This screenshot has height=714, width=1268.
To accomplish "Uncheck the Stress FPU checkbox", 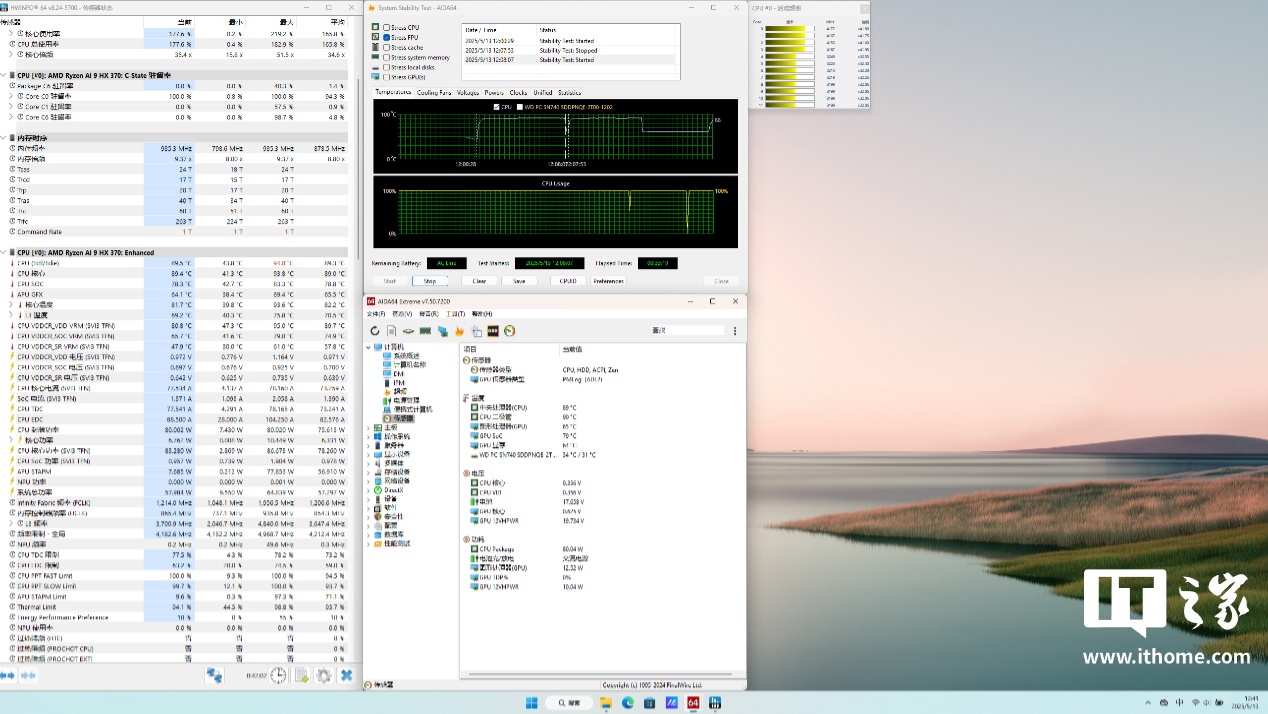I will 387,37.
